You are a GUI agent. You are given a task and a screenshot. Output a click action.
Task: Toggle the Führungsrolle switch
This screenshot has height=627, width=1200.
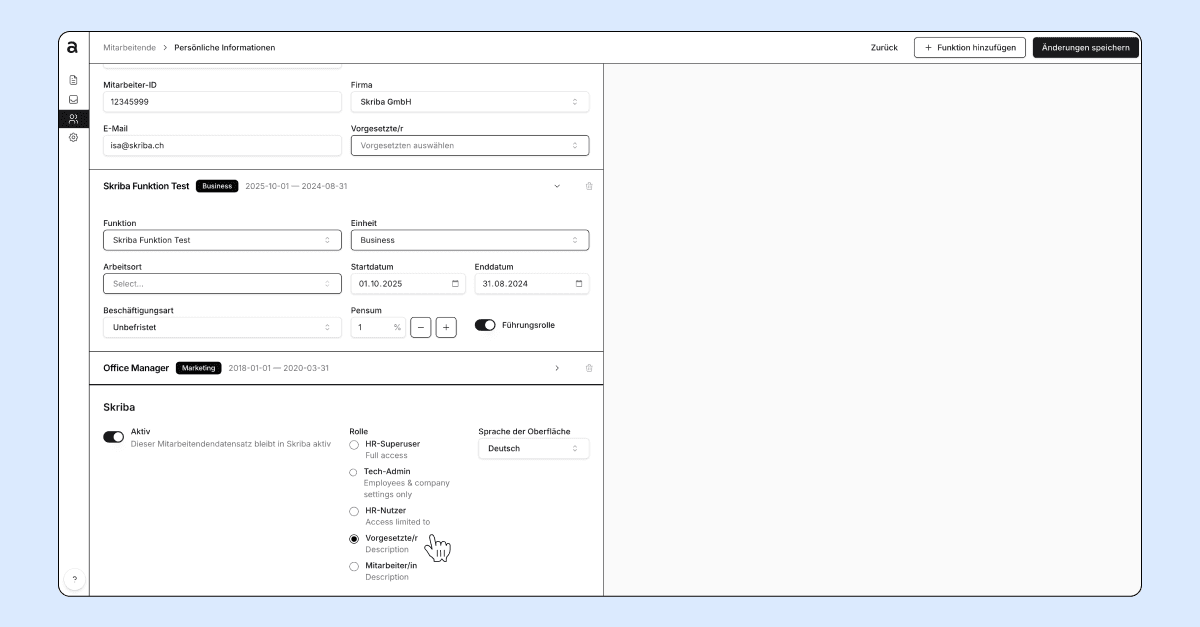(485, 325)
